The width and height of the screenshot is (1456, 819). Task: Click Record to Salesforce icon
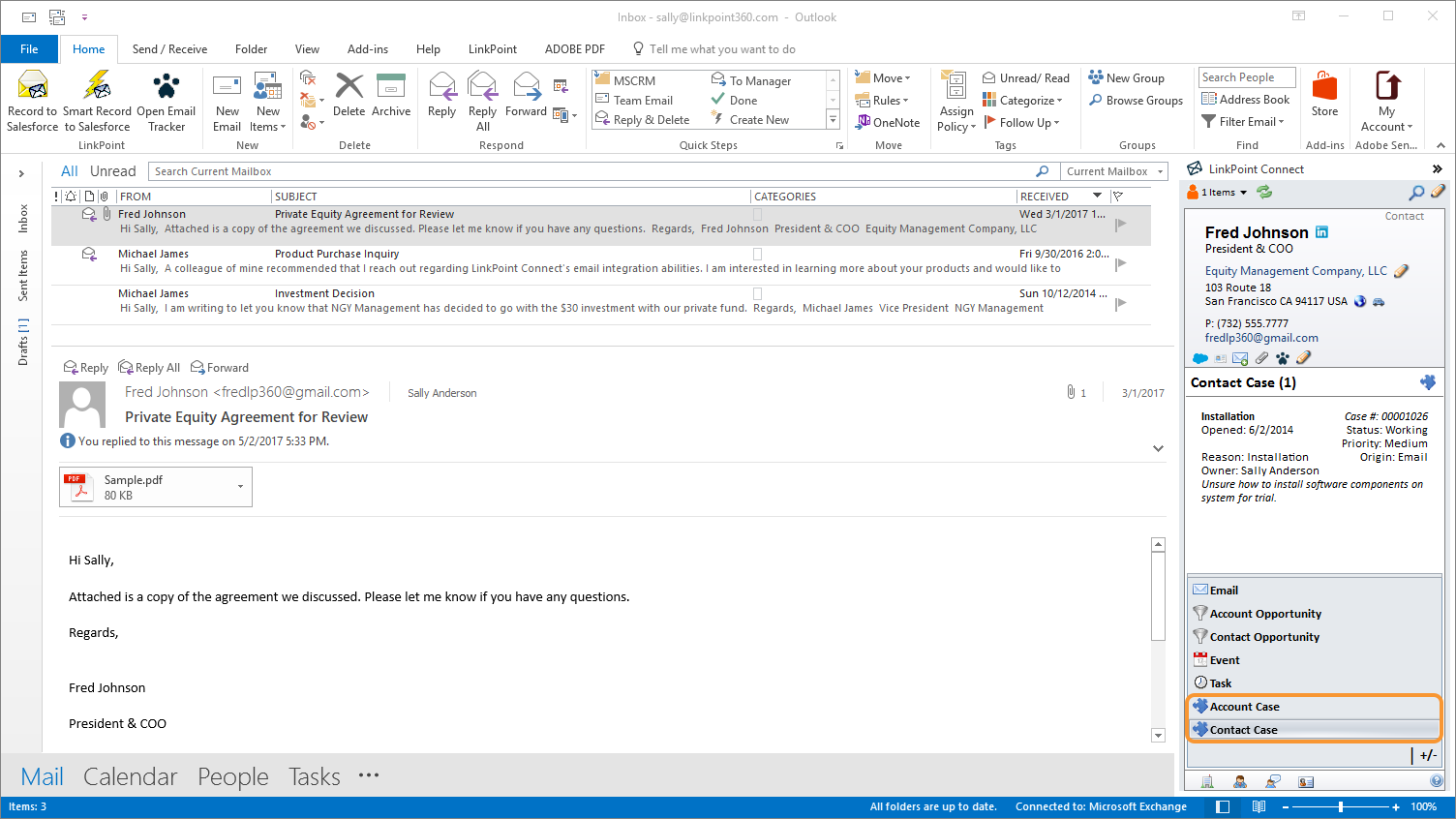pyautogui.click(x=33, y=86)
